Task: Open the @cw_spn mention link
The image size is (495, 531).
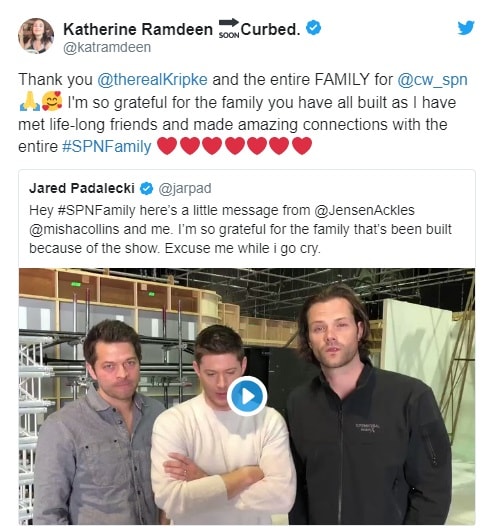Action: [432, 80]
